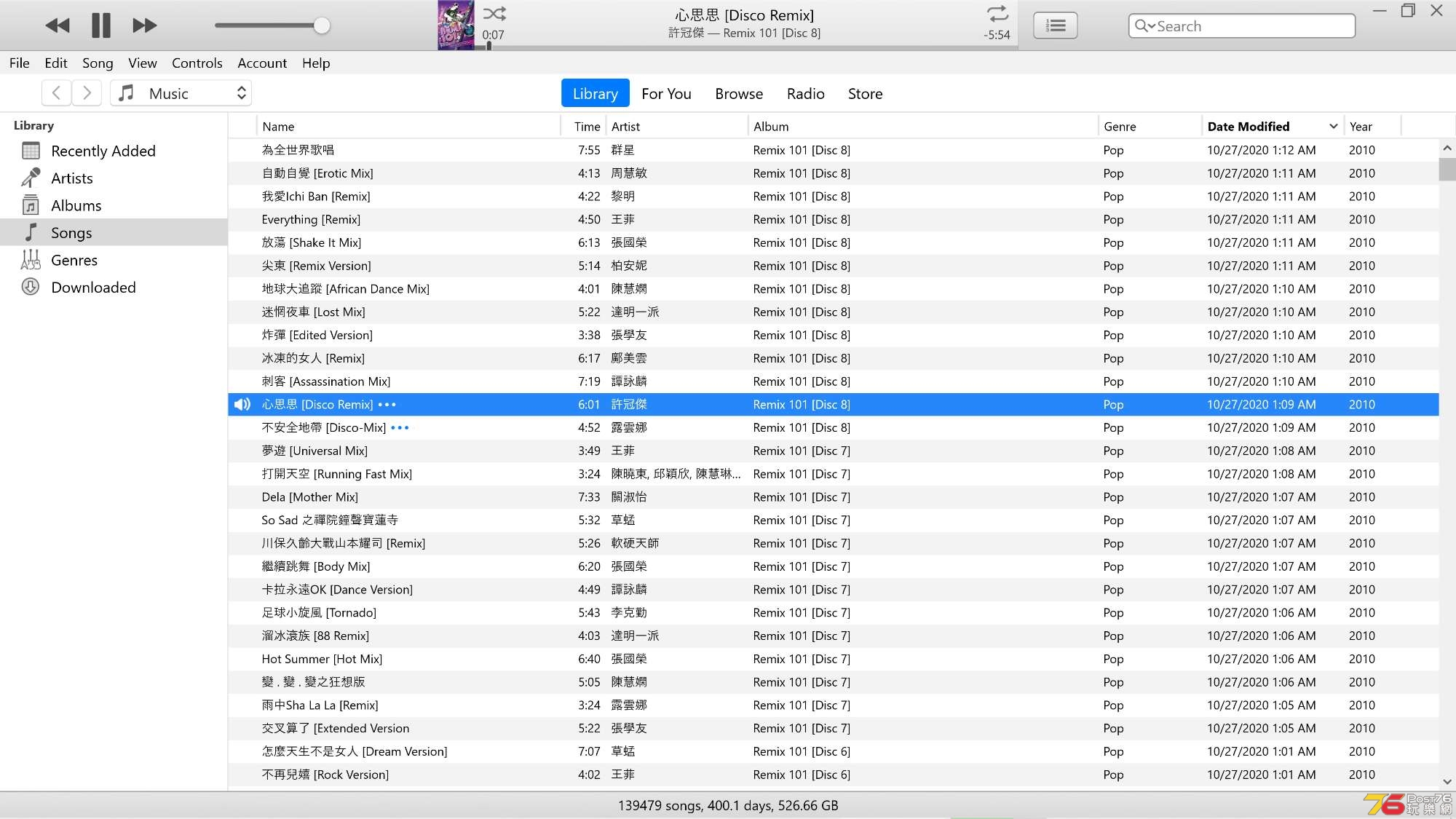The width and height of the screenshot is (1456, 819).
Task: Open the Music media type dropdown
Action: coord(181,93)
